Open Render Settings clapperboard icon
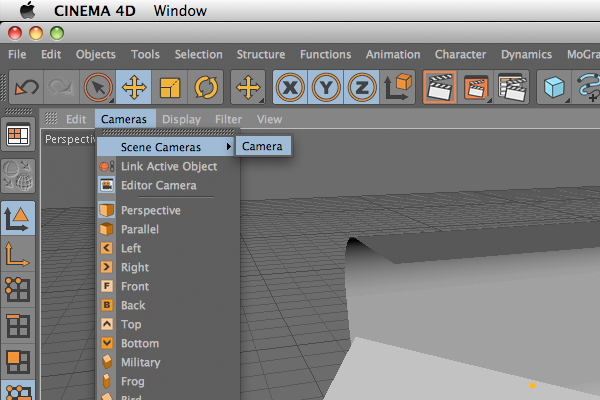Screen dimensions: 600x400 point(512,87)
